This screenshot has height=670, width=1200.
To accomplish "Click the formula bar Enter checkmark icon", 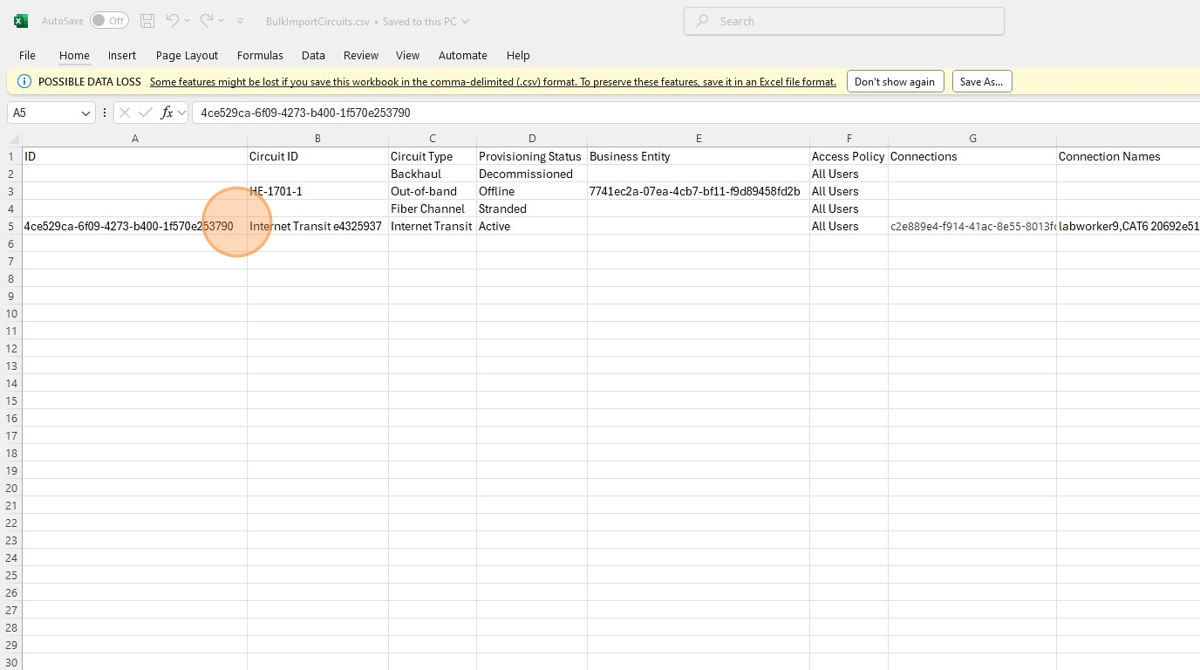I will coord(146,113).
